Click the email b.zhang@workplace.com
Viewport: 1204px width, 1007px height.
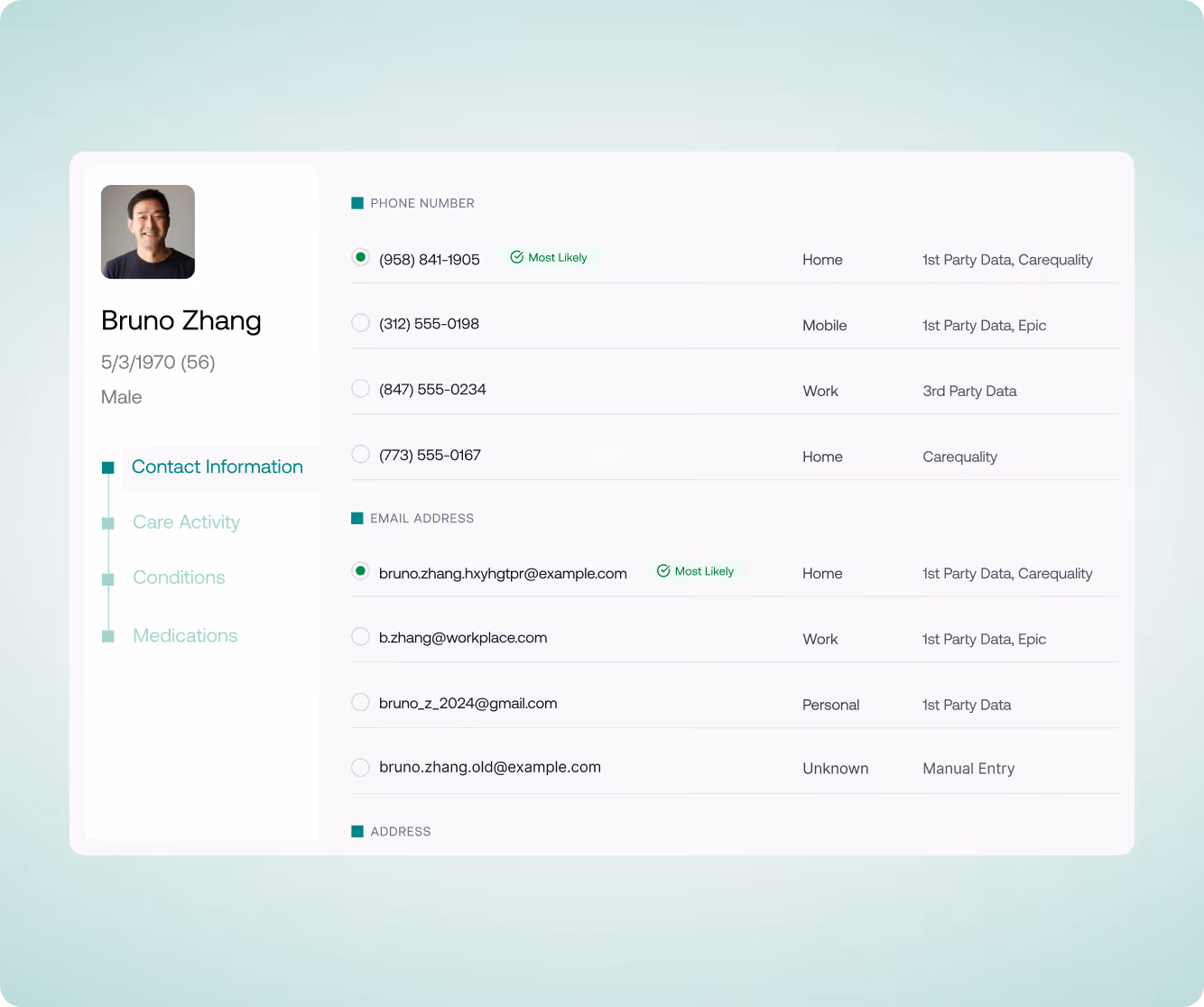pos(463,638)
